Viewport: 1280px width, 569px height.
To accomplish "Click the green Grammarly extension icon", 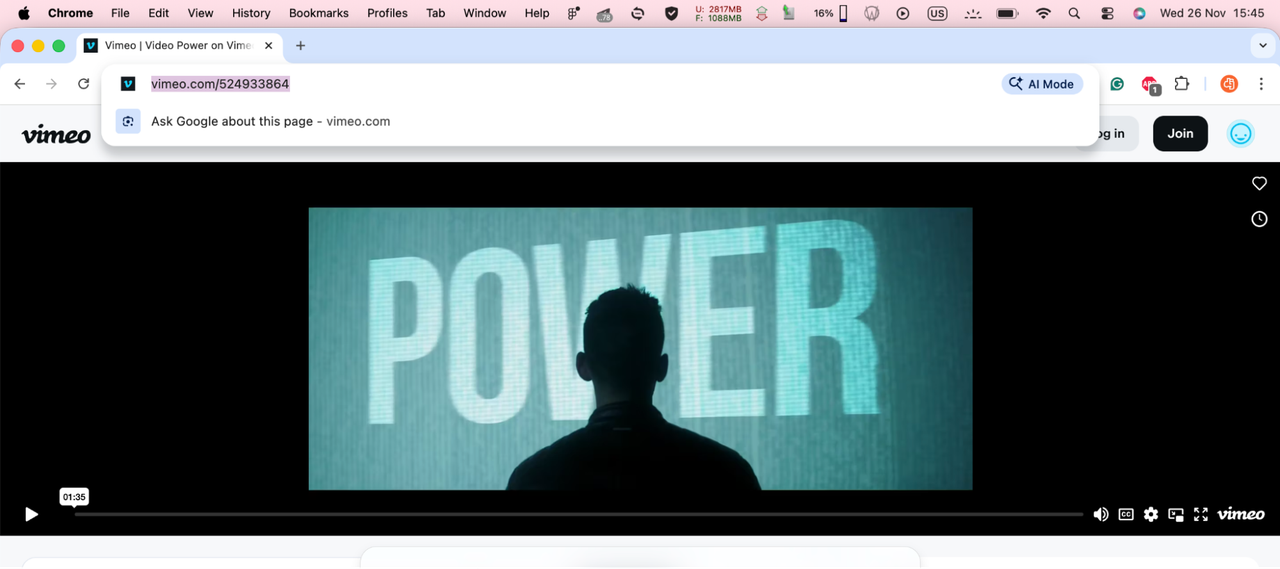I will [1118, 84].
